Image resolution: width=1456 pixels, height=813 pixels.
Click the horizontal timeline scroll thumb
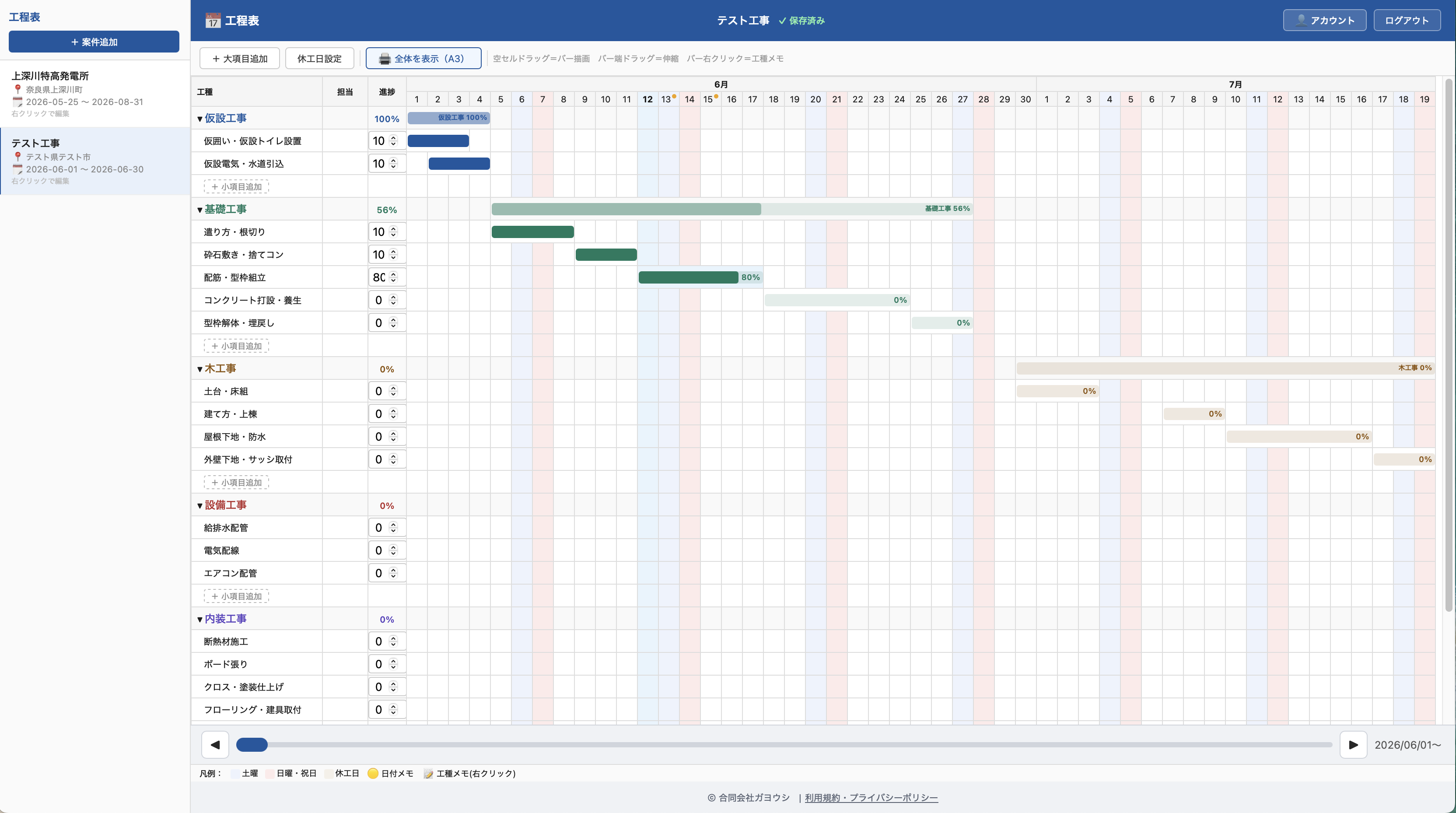[252, 745]
